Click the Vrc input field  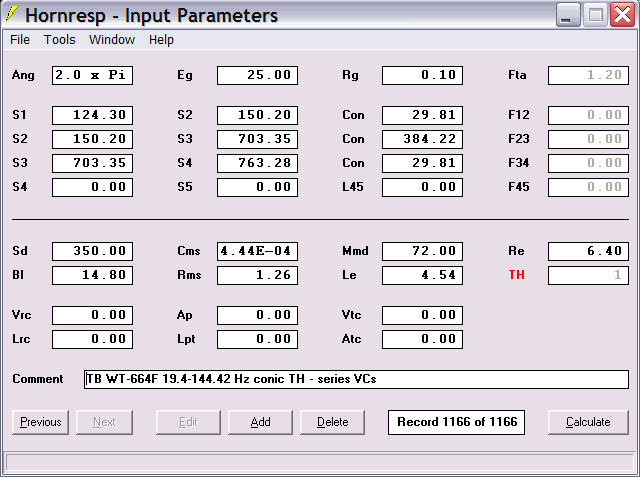click(92, 315)
